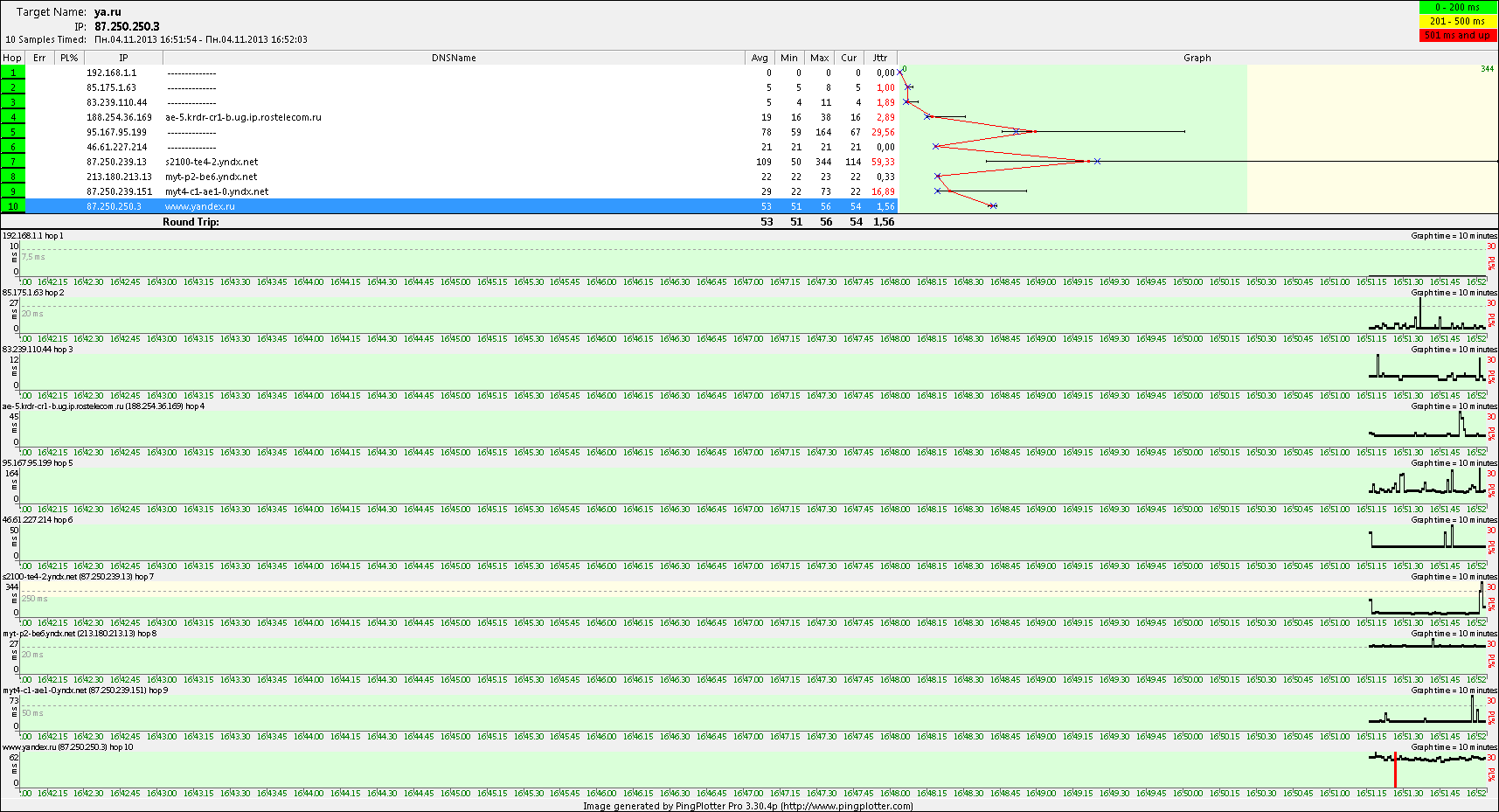
Task: Click the latency marker on hop 7 trace graph
Action: click(x=1084, y=161)
